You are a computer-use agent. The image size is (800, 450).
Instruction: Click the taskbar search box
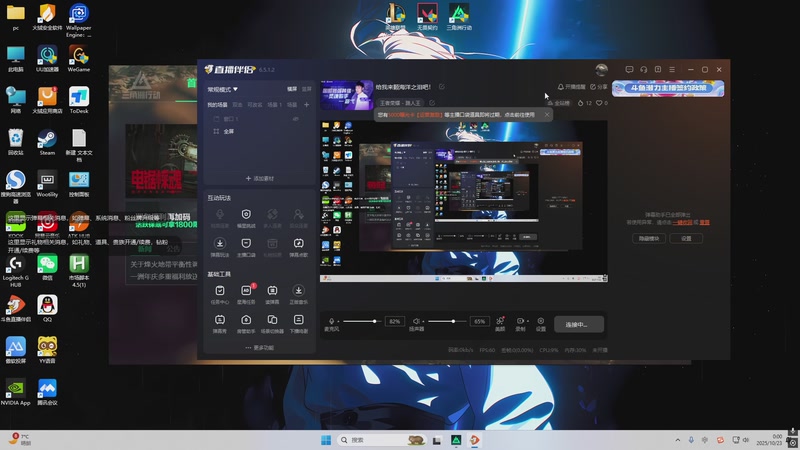click(382, 440)
